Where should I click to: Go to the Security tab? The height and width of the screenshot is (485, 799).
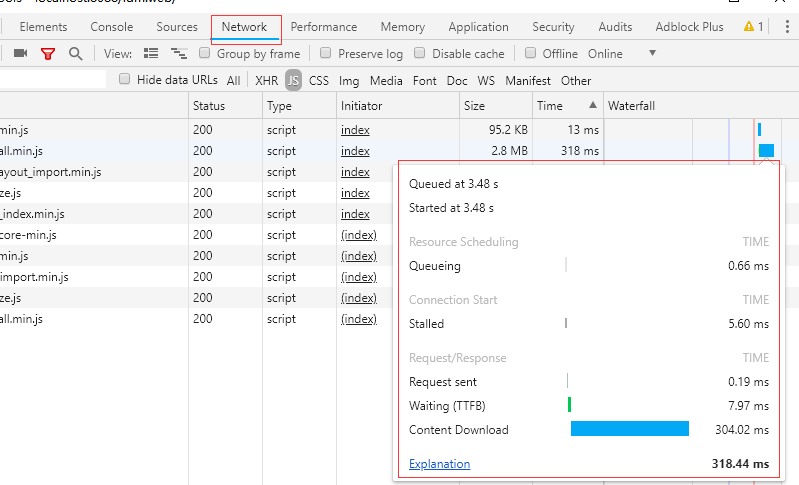click(x=553, y=26)
